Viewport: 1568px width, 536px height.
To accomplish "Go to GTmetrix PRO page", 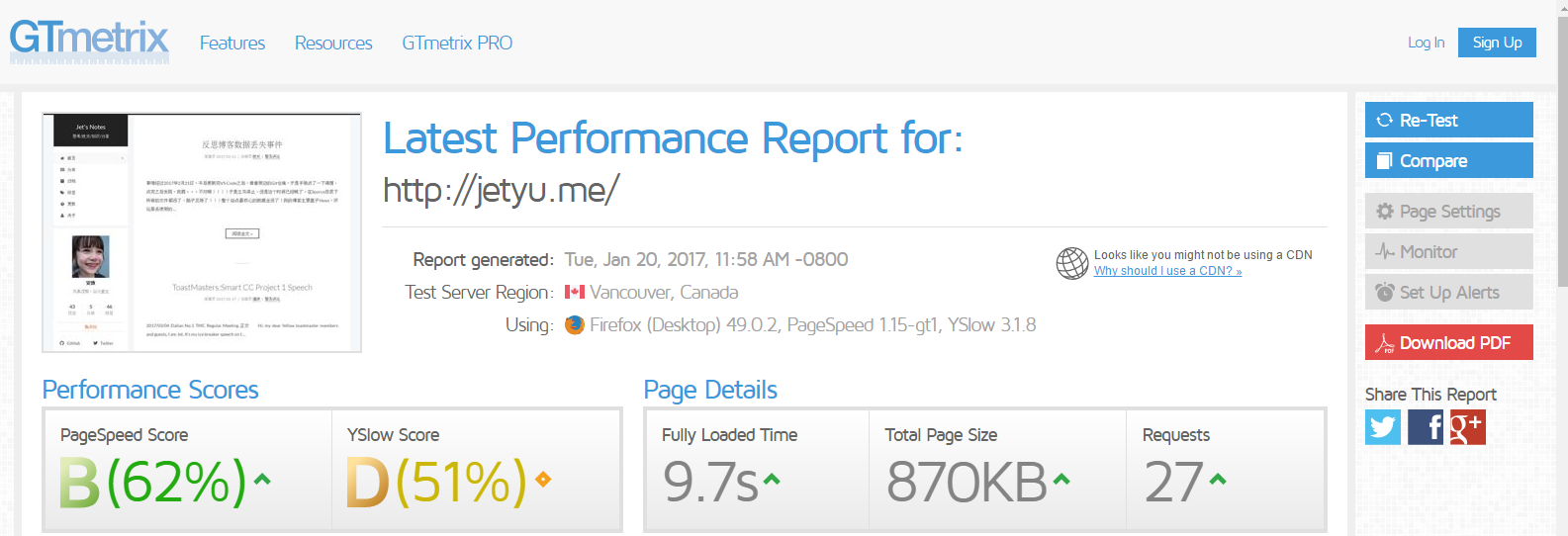I will pos(457,44).
